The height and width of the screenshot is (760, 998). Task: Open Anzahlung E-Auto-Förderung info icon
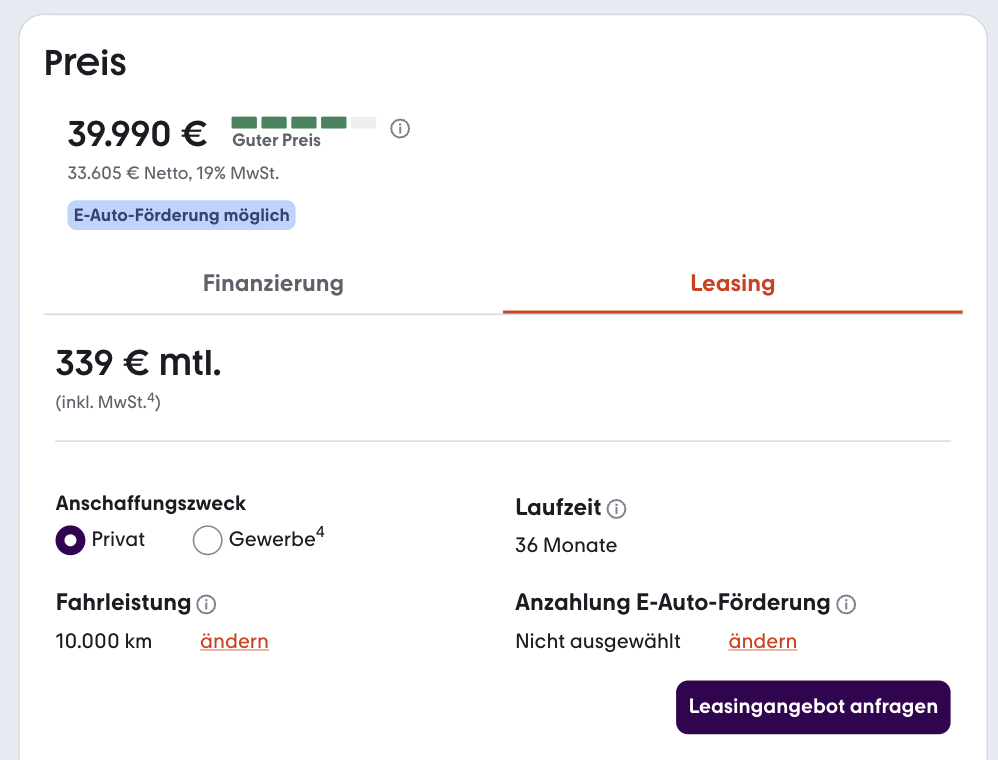846,604
